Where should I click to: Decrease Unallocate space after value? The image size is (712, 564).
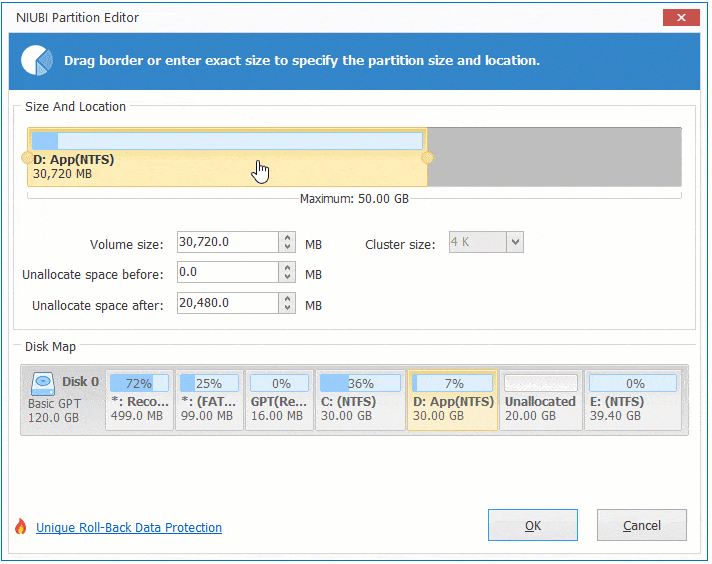pos(288,308)
